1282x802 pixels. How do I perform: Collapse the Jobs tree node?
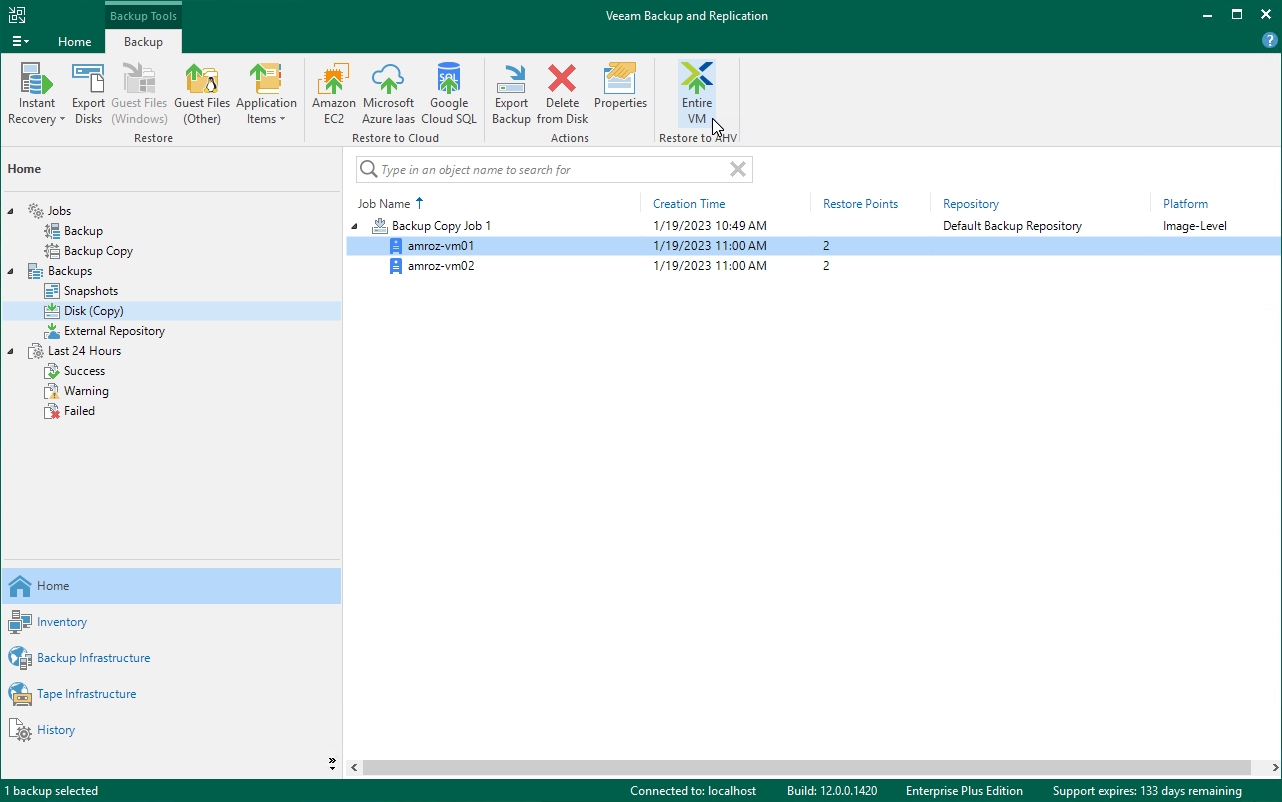(x=11, y=211)
